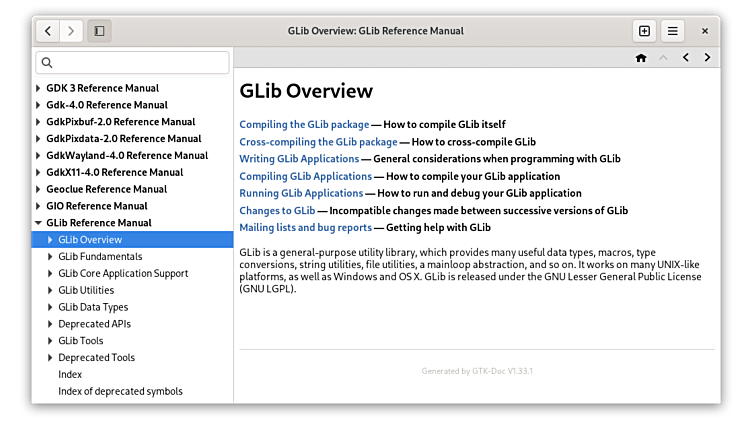Close the documentation browser window
Viewport: 752px width, 423px height.
click(x=705, y=31)
